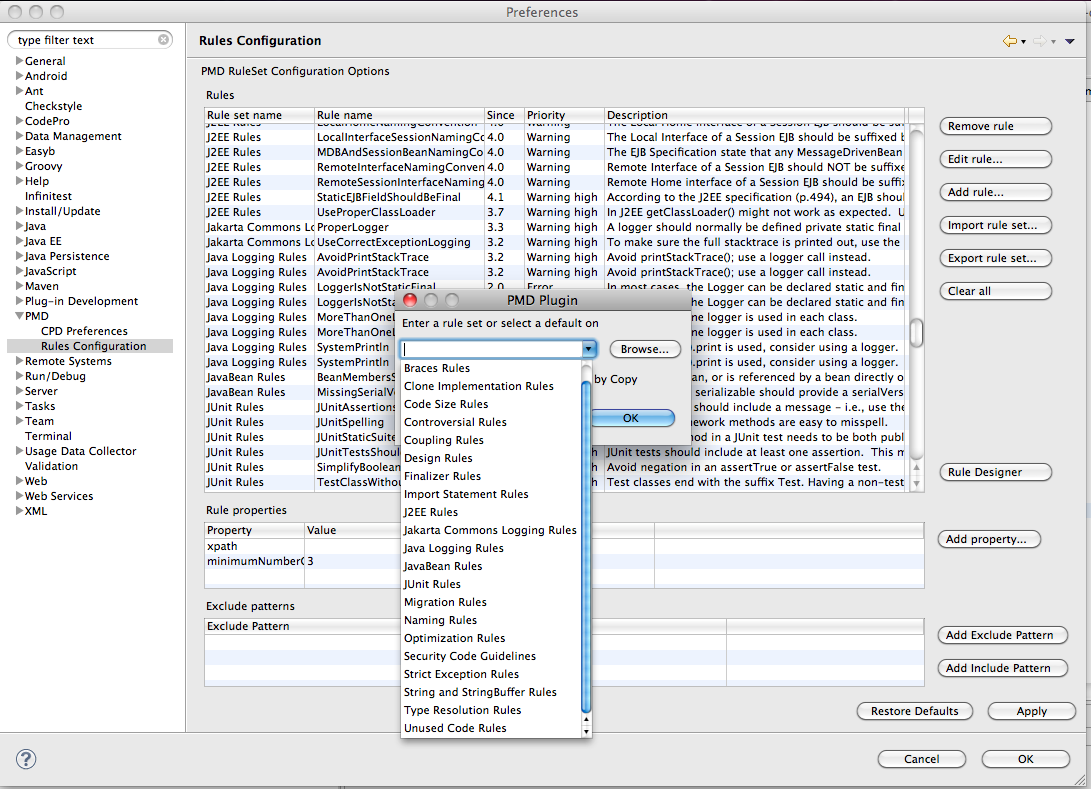Image resolution: width=1091 pixels, height=789 pixels.
Task: Collapse the PMD tree node
Action: pos(19,316)
